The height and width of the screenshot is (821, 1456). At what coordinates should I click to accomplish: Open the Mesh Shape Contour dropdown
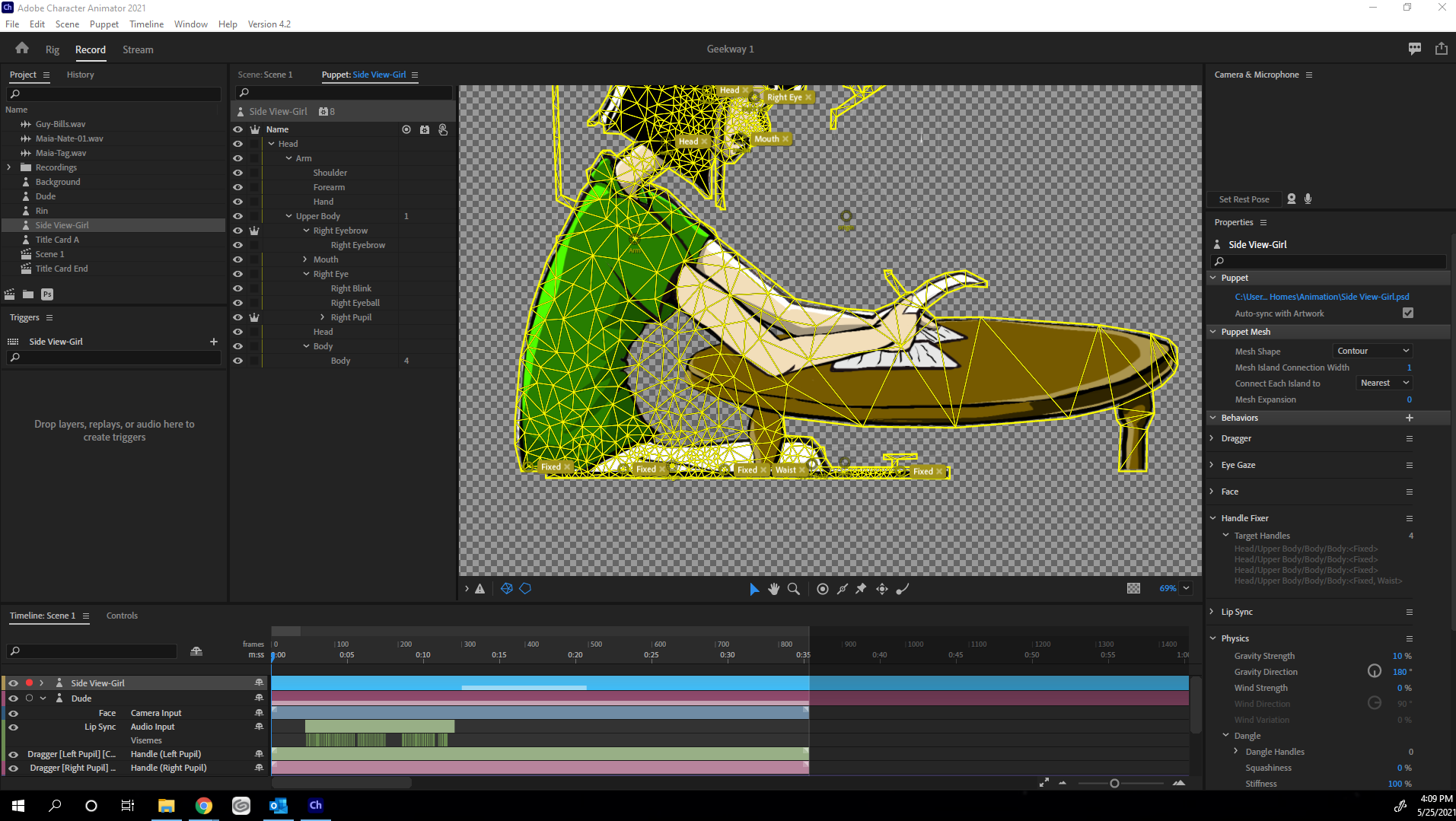click(x=1373, y=351)
